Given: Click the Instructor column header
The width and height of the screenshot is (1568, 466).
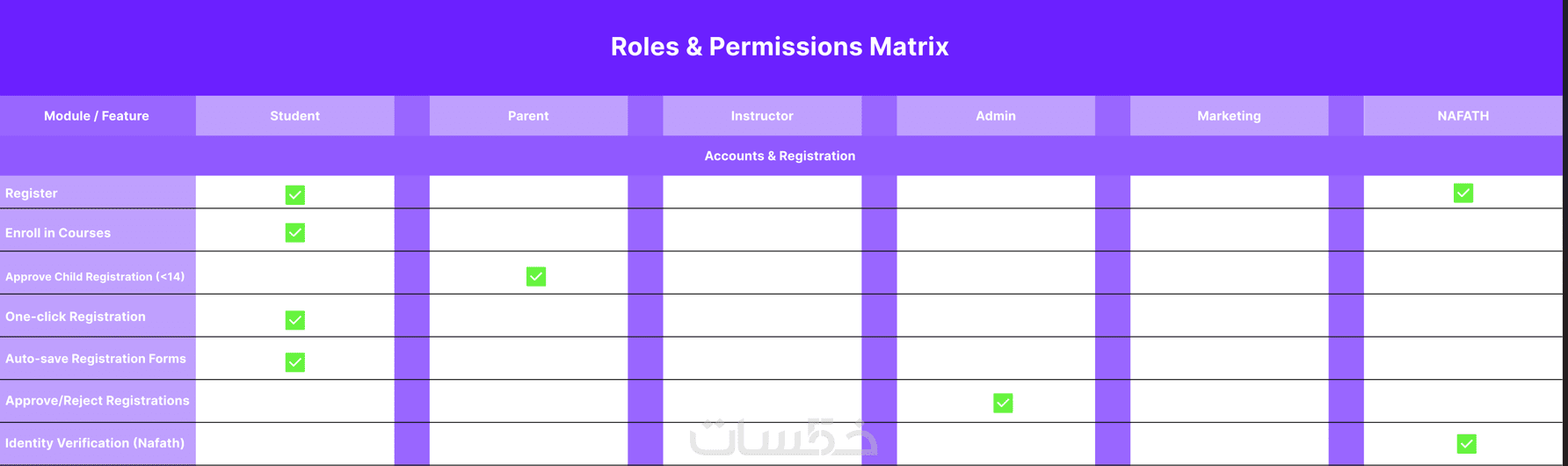Looking at the screenshot, I should (x=762, y=116).
